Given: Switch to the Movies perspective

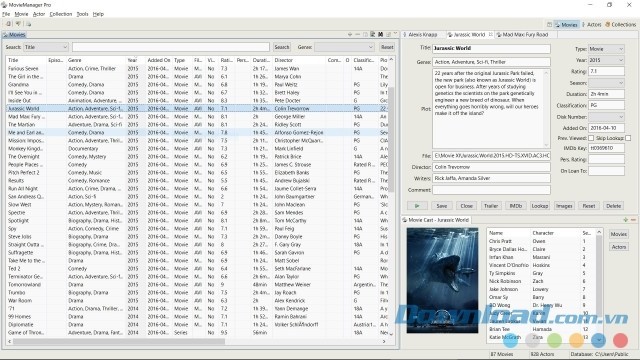Looking at the screenshot, I should [566, 24].
